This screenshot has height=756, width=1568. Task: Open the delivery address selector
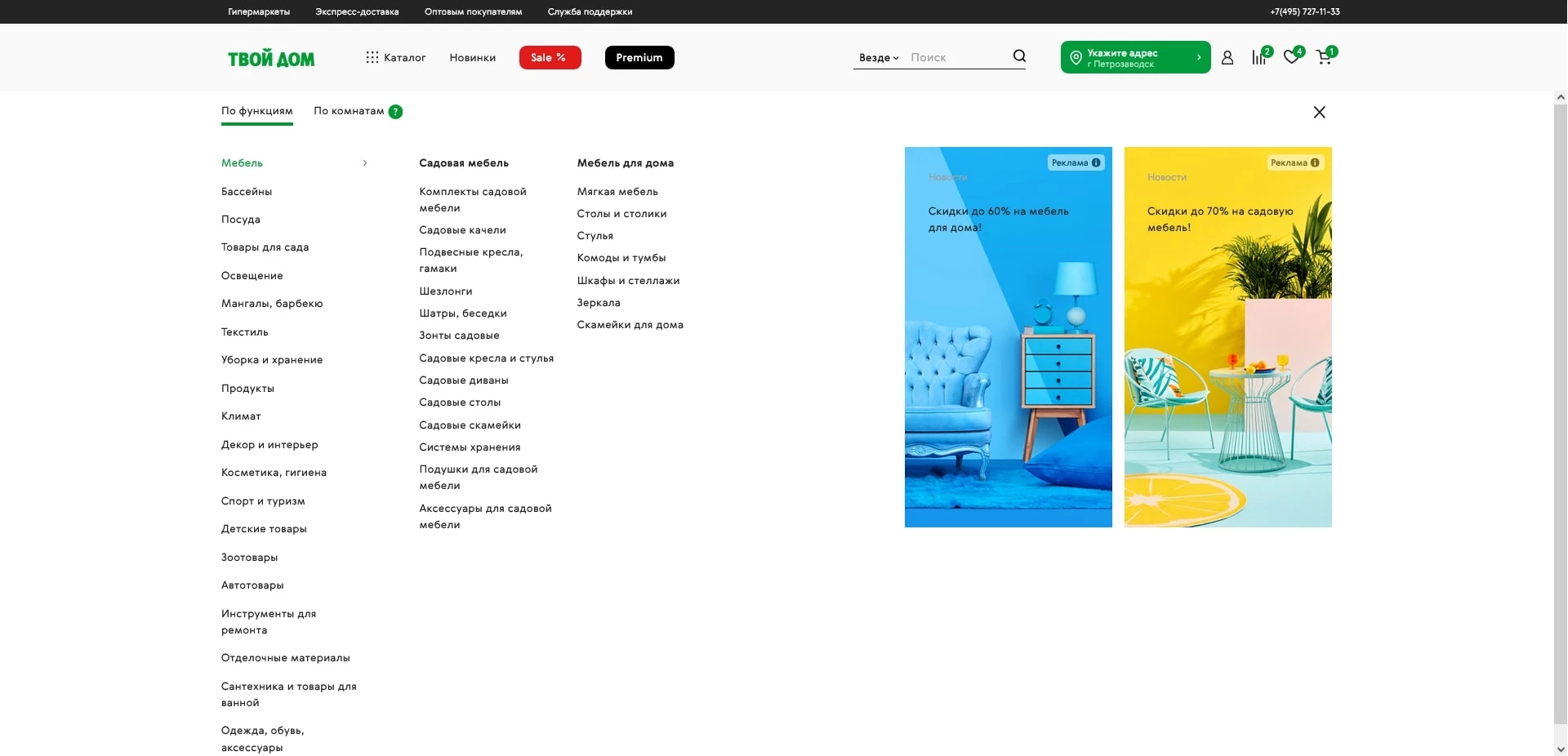pos(1135,58)
